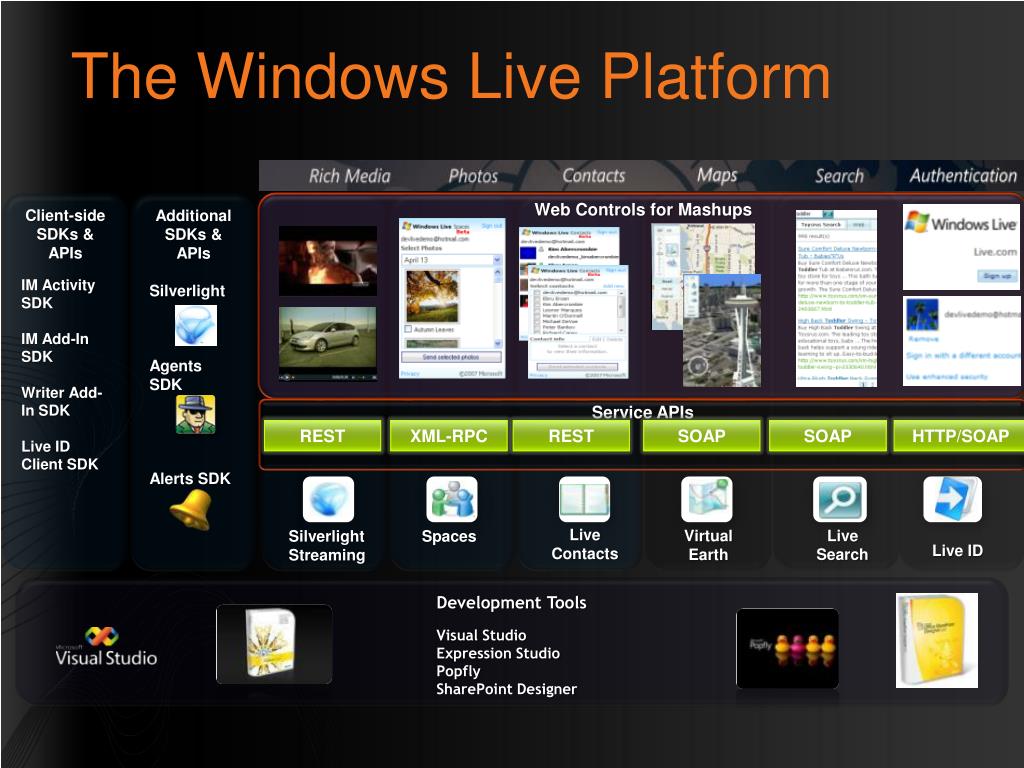The width and height of the screenshot is (1024, 768).
Task: Click the palm tree account picture
Action: coord(922,314)
